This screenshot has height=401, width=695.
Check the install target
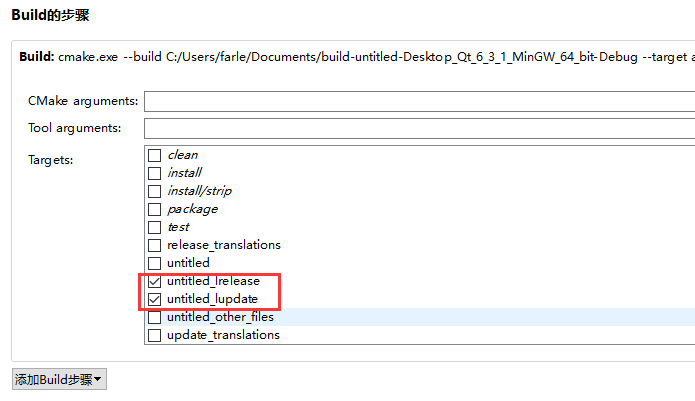click(x=154, y=173)
